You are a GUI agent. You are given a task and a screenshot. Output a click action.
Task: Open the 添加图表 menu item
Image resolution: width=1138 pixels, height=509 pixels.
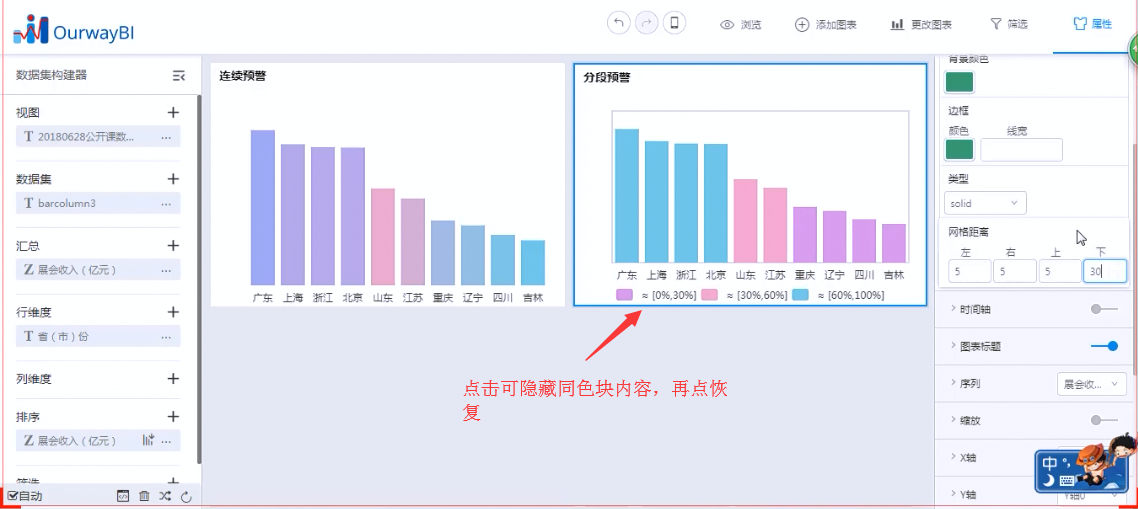tap(826, 25)
